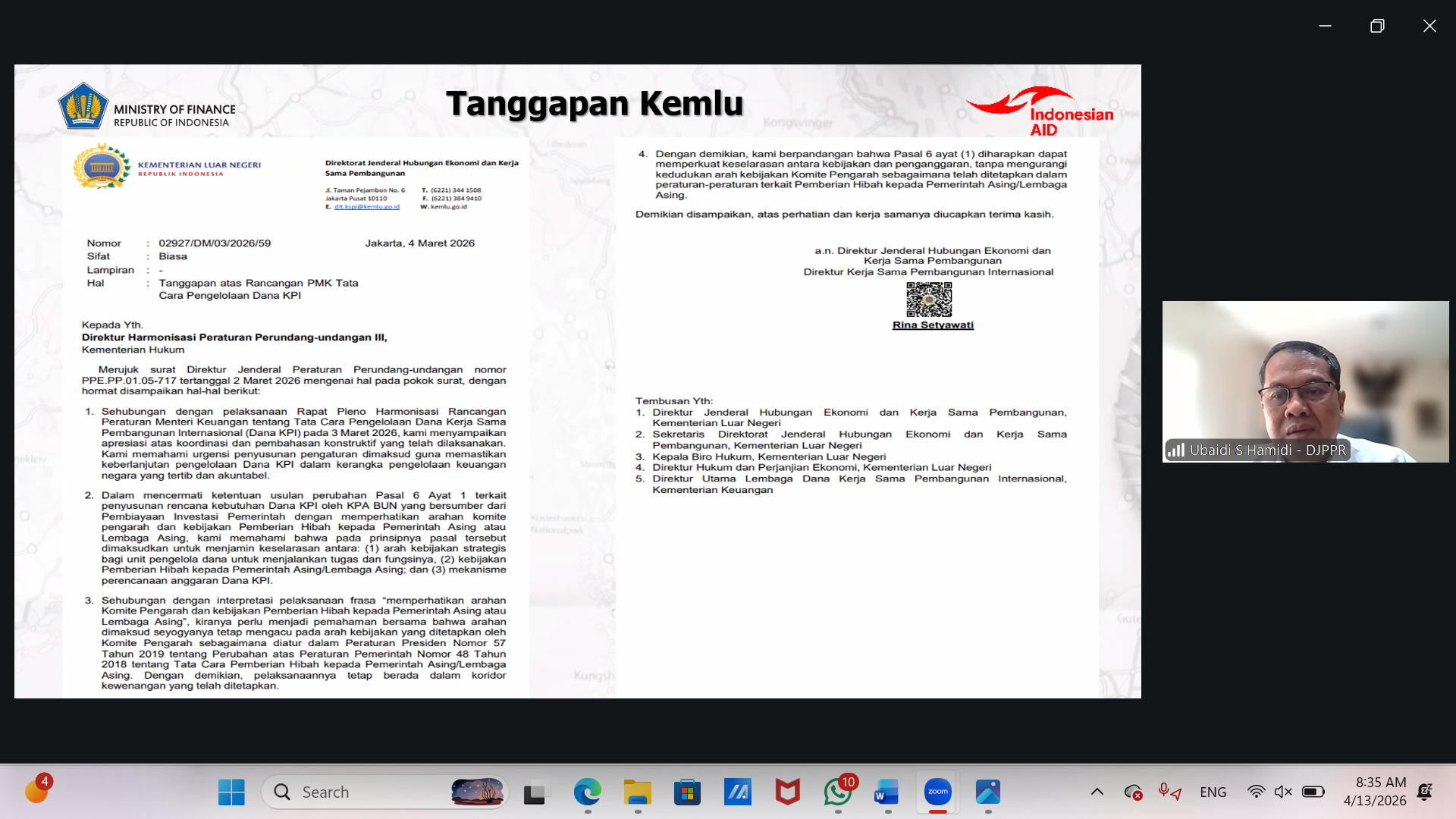
Task: Open Zoom app from taskbar
Action: click(937, 792)
